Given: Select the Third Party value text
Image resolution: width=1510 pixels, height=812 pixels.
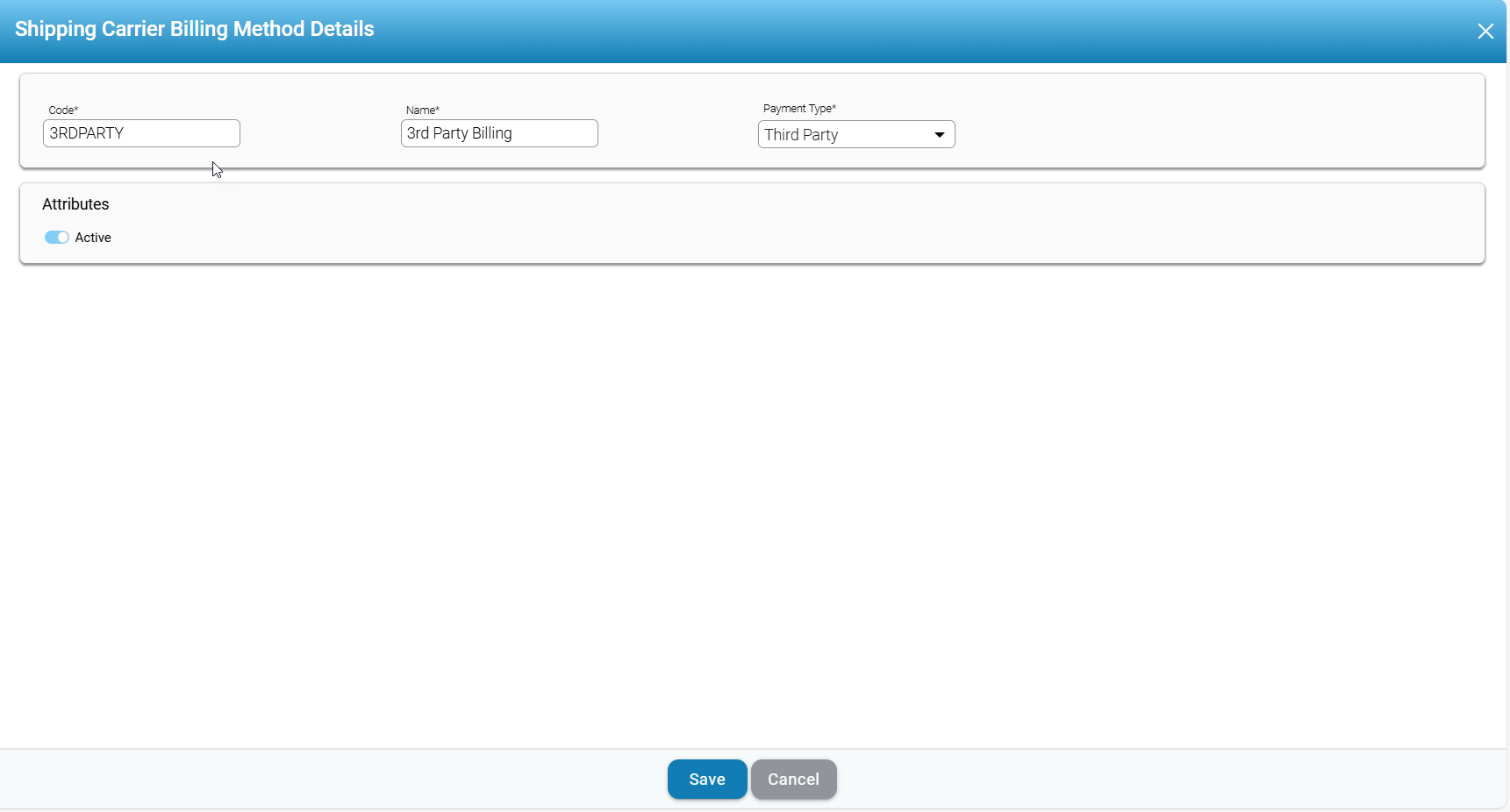Looking at the screenshot, I should (801, 135).
